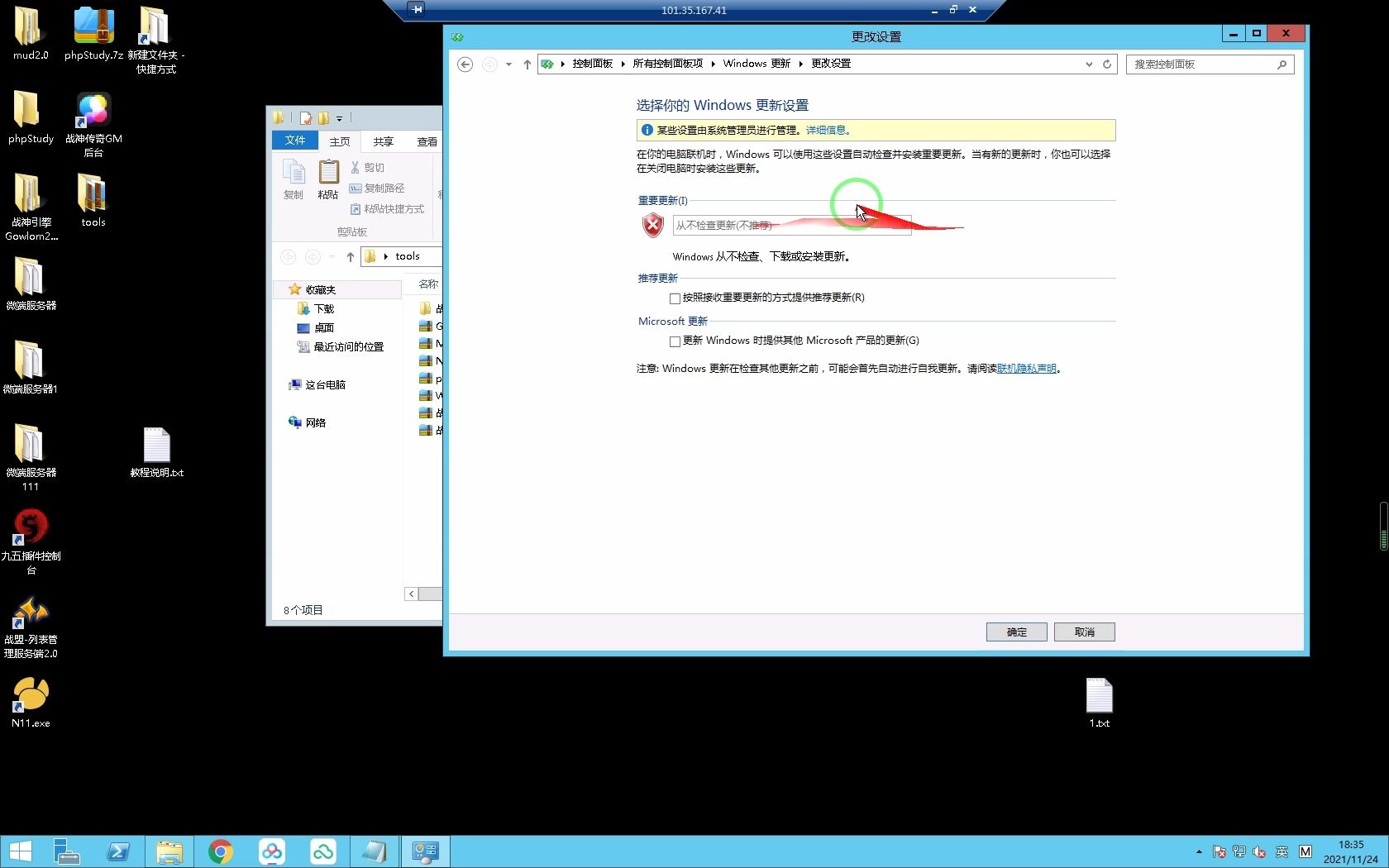Switch to Control Panel taskbar window
1389x868 pixels.
pos(426,851)
